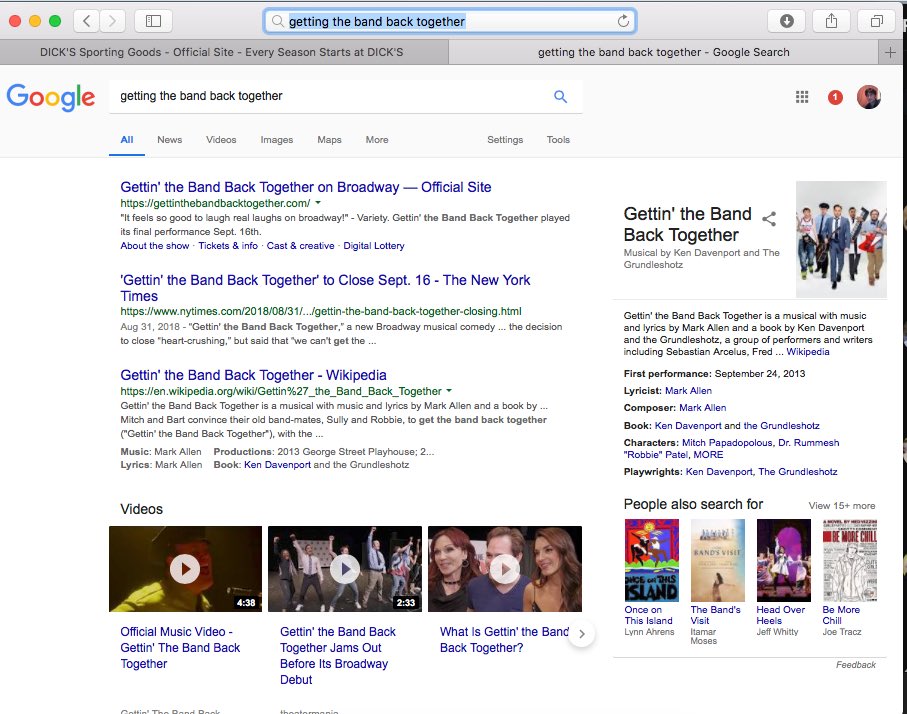Open the Tools search options
Image resolution: width=907 pixels, height=714 pixels.
click(558, 140)
